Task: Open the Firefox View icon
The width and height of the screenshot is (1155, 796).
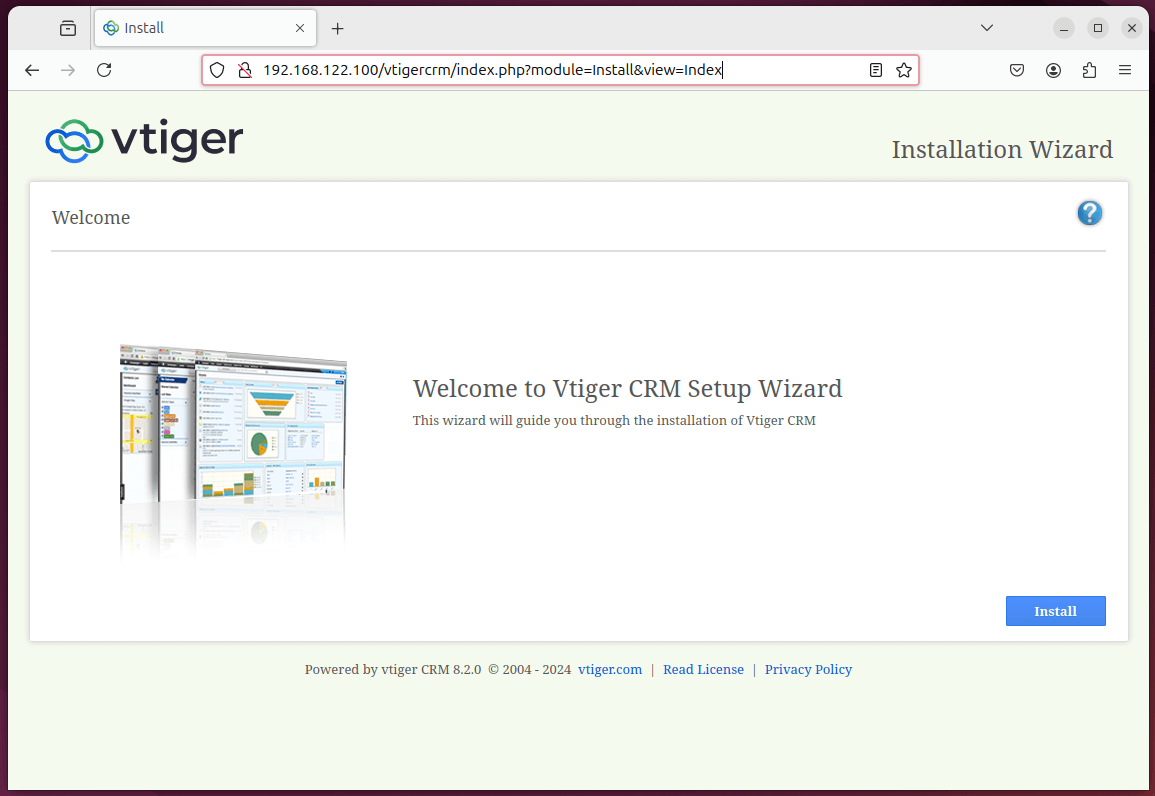Action: [x=68, y=28]
